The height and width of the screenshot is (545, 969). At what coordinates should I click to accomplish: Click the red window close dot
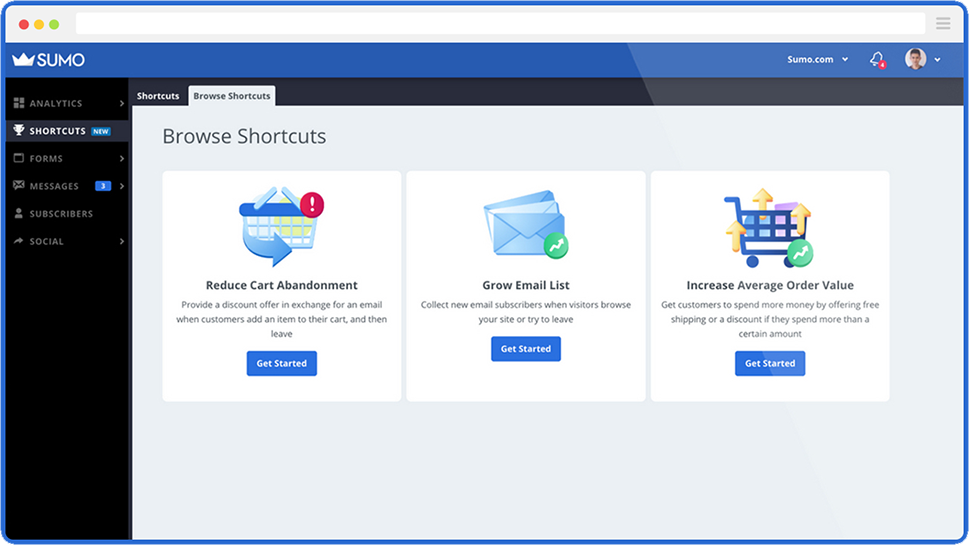click(23, 24)
